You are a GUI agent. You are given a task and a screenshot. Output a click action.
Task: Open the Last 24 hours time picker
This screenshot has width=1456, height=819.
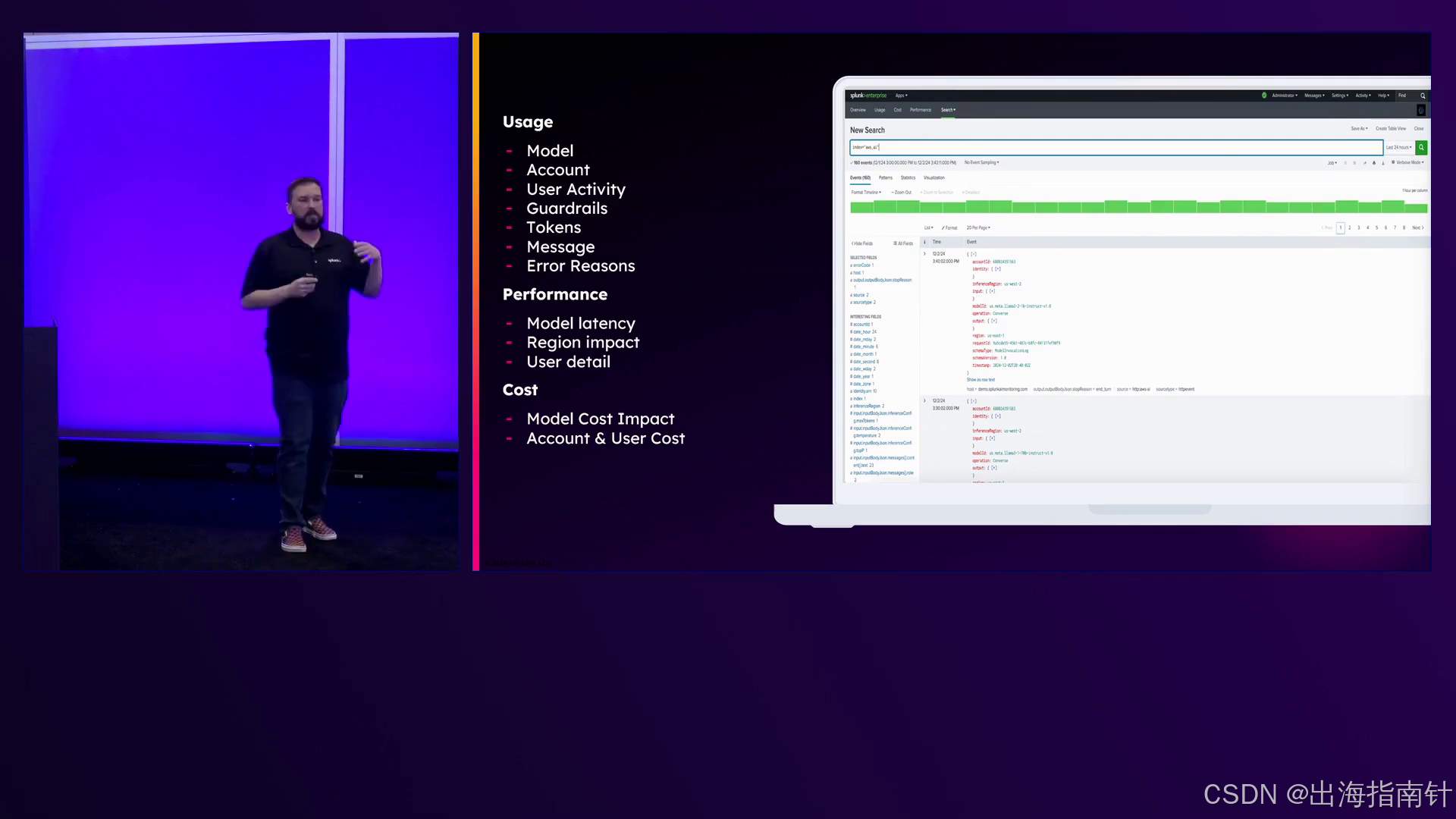[x=1398, y=148]
